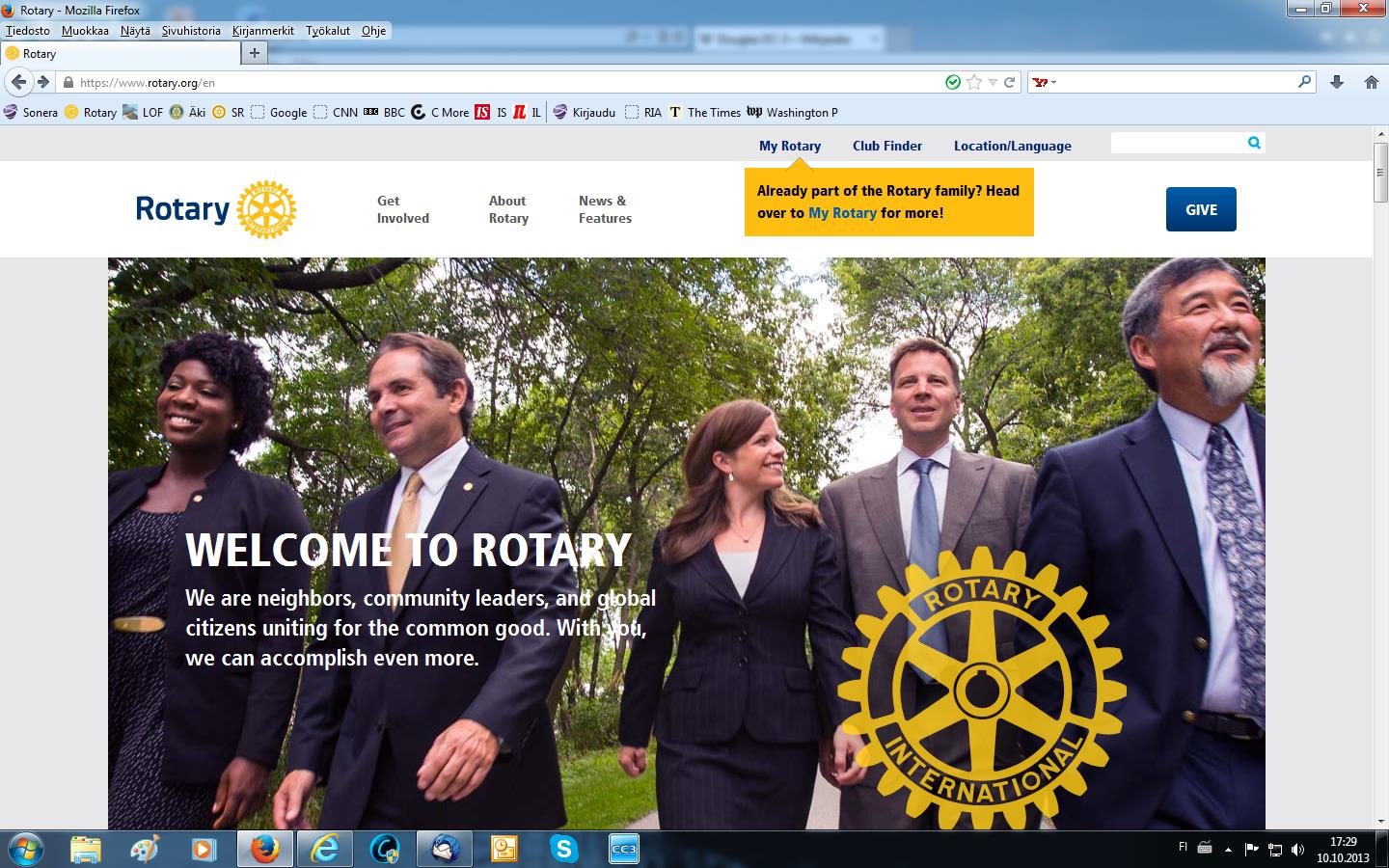Open the Kirjanmerkit menu
The image size is (1389, 868).
[263, 30]
